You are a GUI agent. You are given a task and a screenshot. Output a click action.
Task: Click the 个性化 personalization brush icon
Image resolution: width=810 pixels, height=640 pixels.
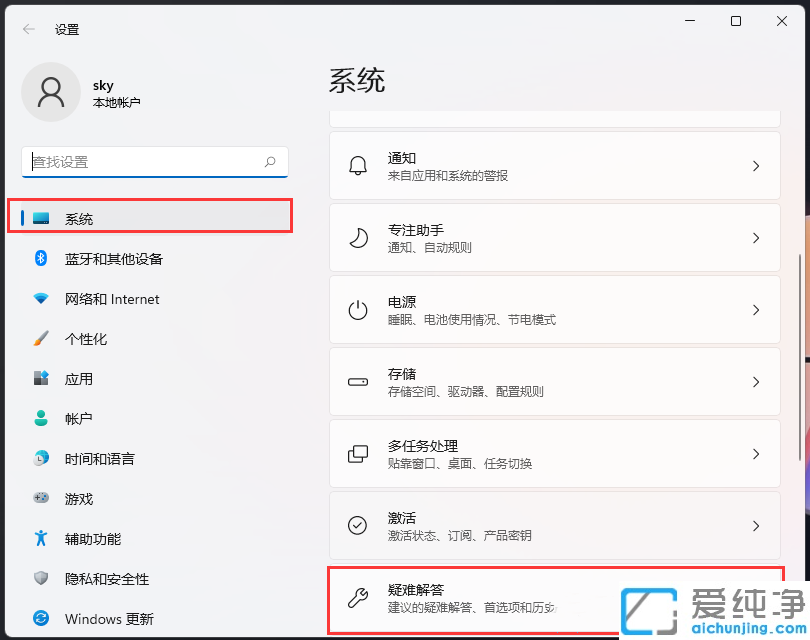coord(40,338)
